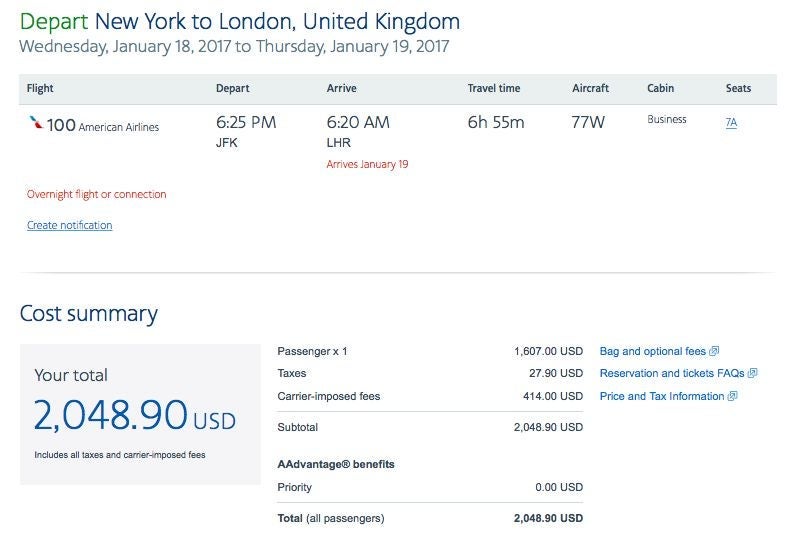Click external-link icon beside Bag and optional fees
The height and width of the screenshot is (551, 795).
point(714,352)
